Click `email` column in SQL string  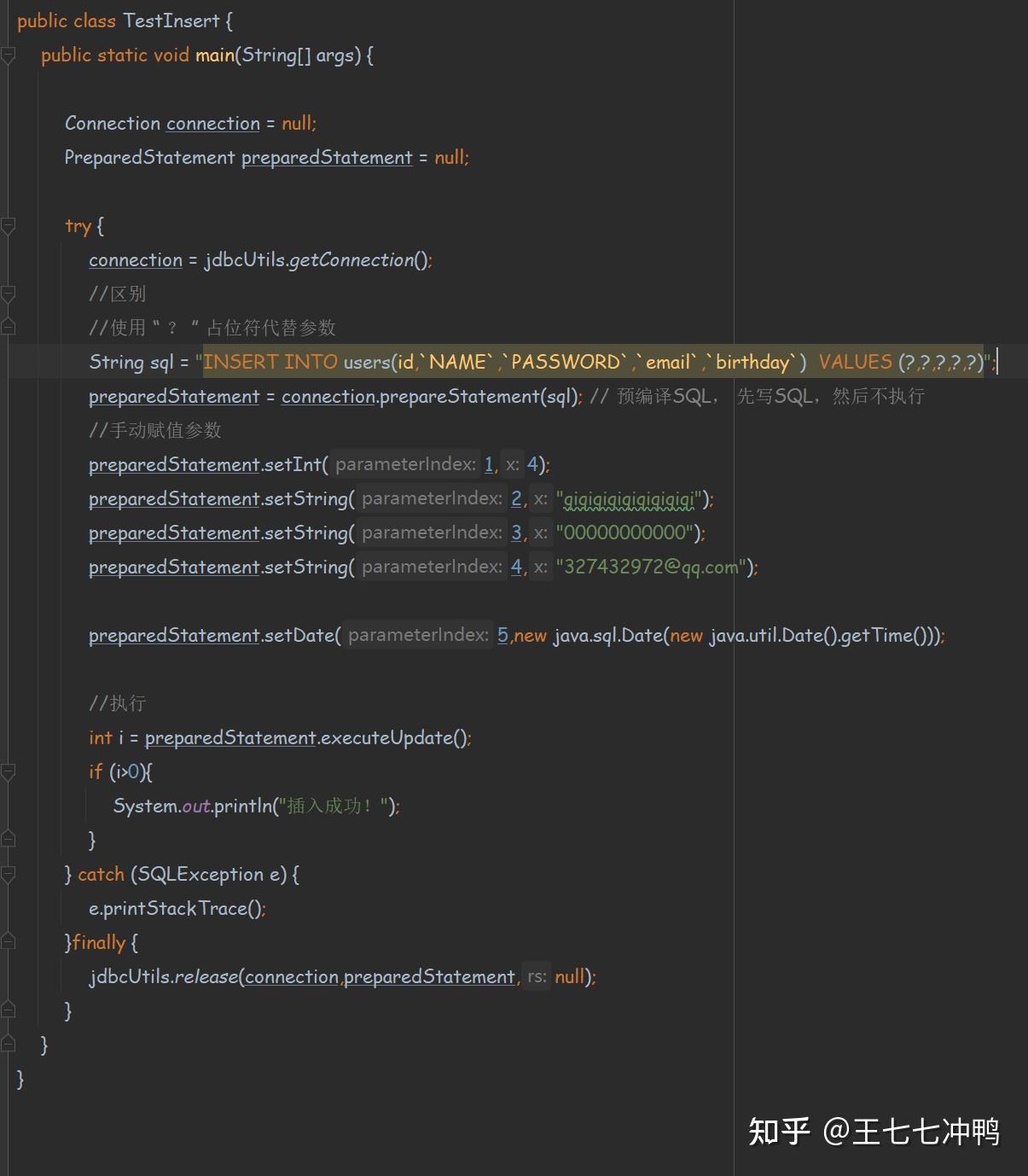668,362
